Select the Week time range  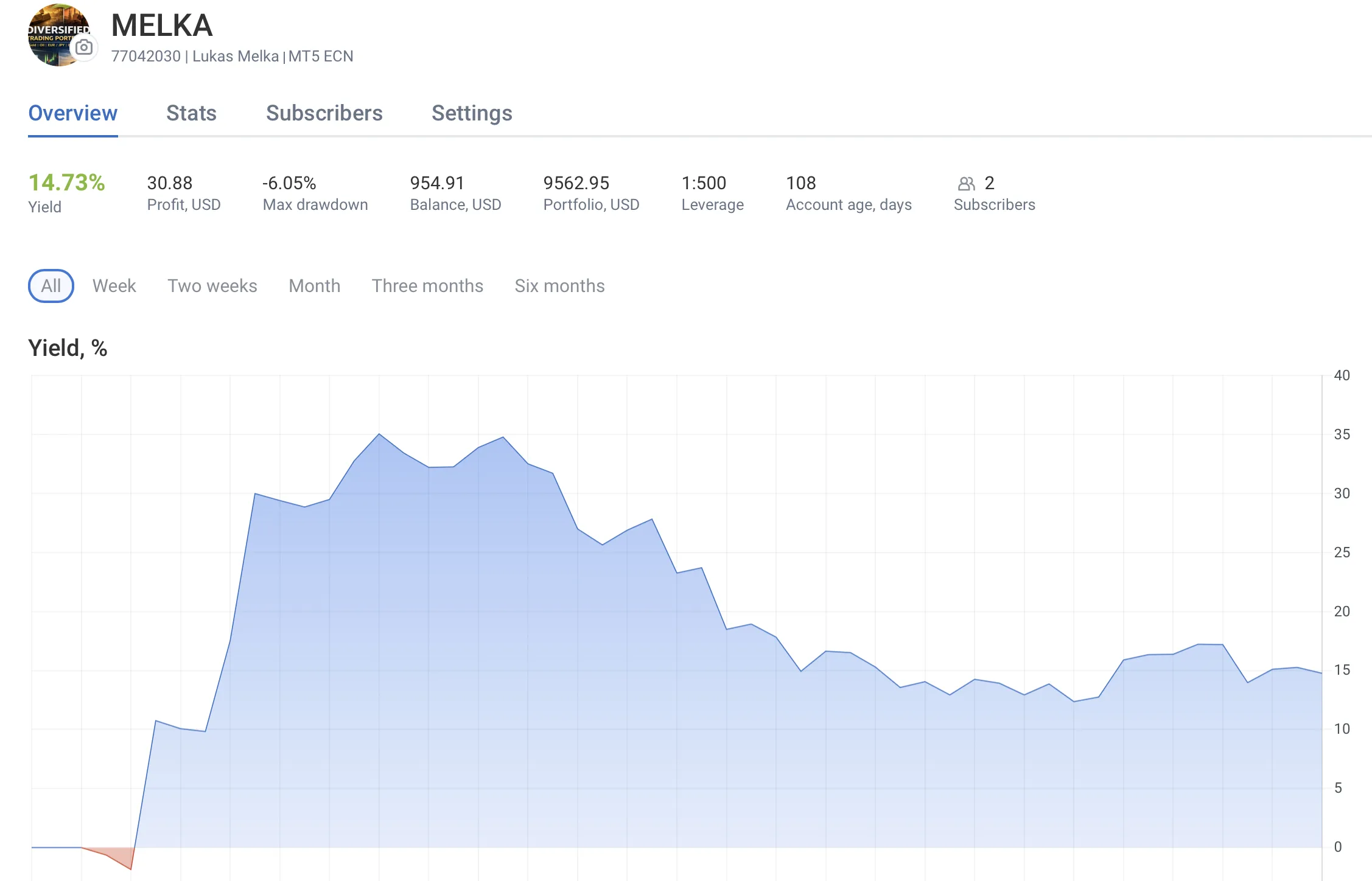[x=114, y=286]
